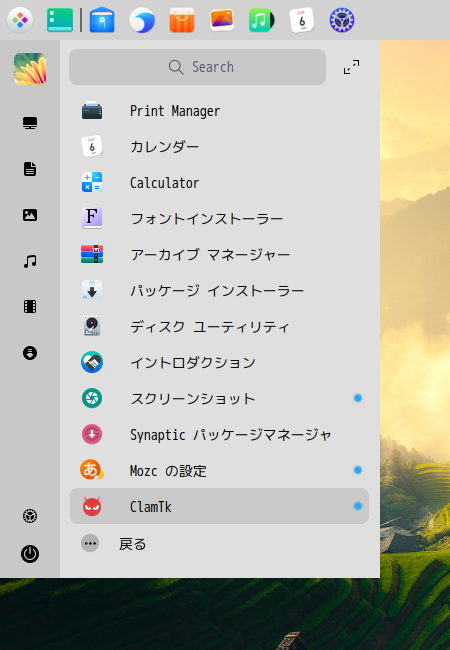The height and width of the screenshot is (650, 450).
Task: Open the イントロダクション app
Action: 219,362
